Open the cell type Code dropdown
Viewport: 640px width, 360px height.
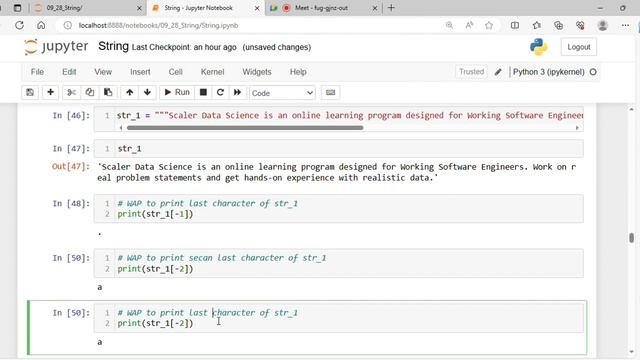click(x=282, y=93)
